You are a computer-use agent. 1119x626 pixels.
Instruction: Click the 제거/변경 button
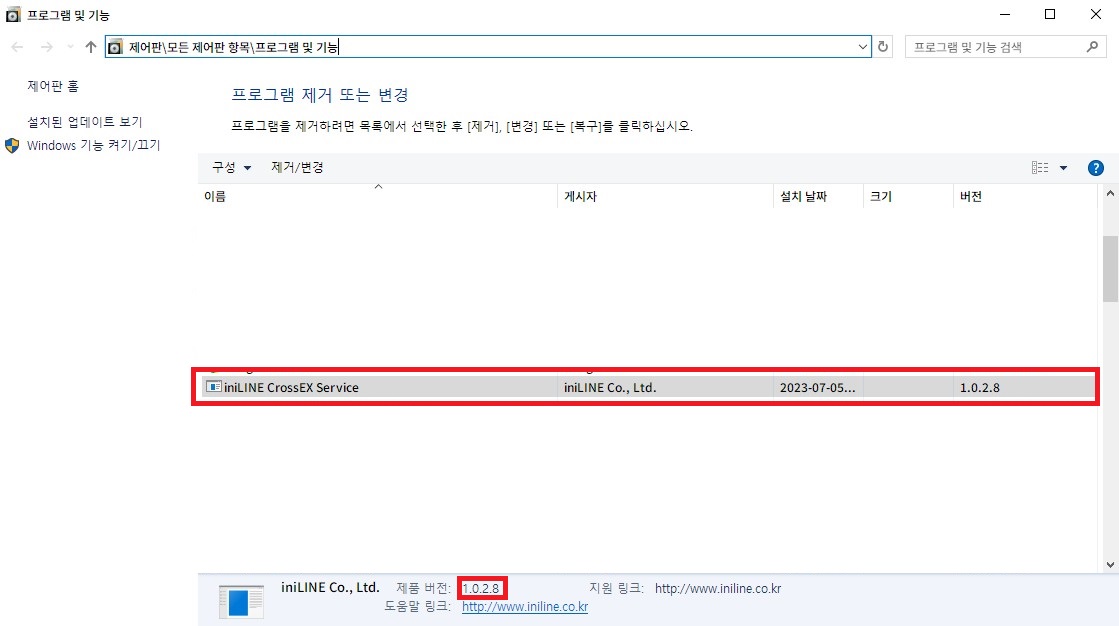[297, 168]
